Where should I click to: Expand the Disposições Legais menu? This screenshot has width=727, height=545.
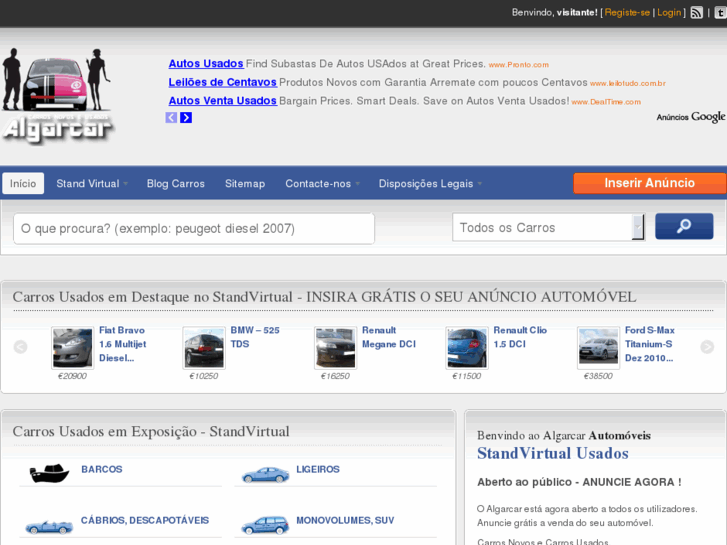click(430, 184)
